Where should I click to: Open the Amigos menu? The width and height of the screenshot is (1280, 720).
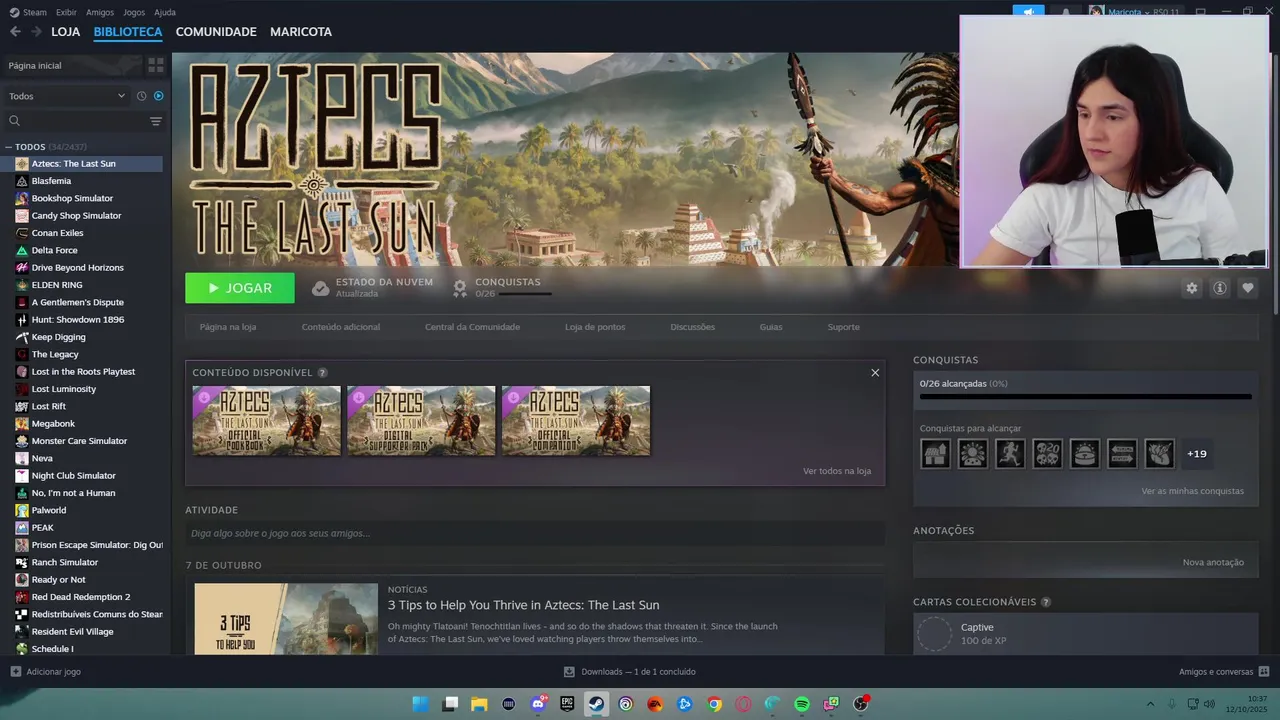[100, 12]
